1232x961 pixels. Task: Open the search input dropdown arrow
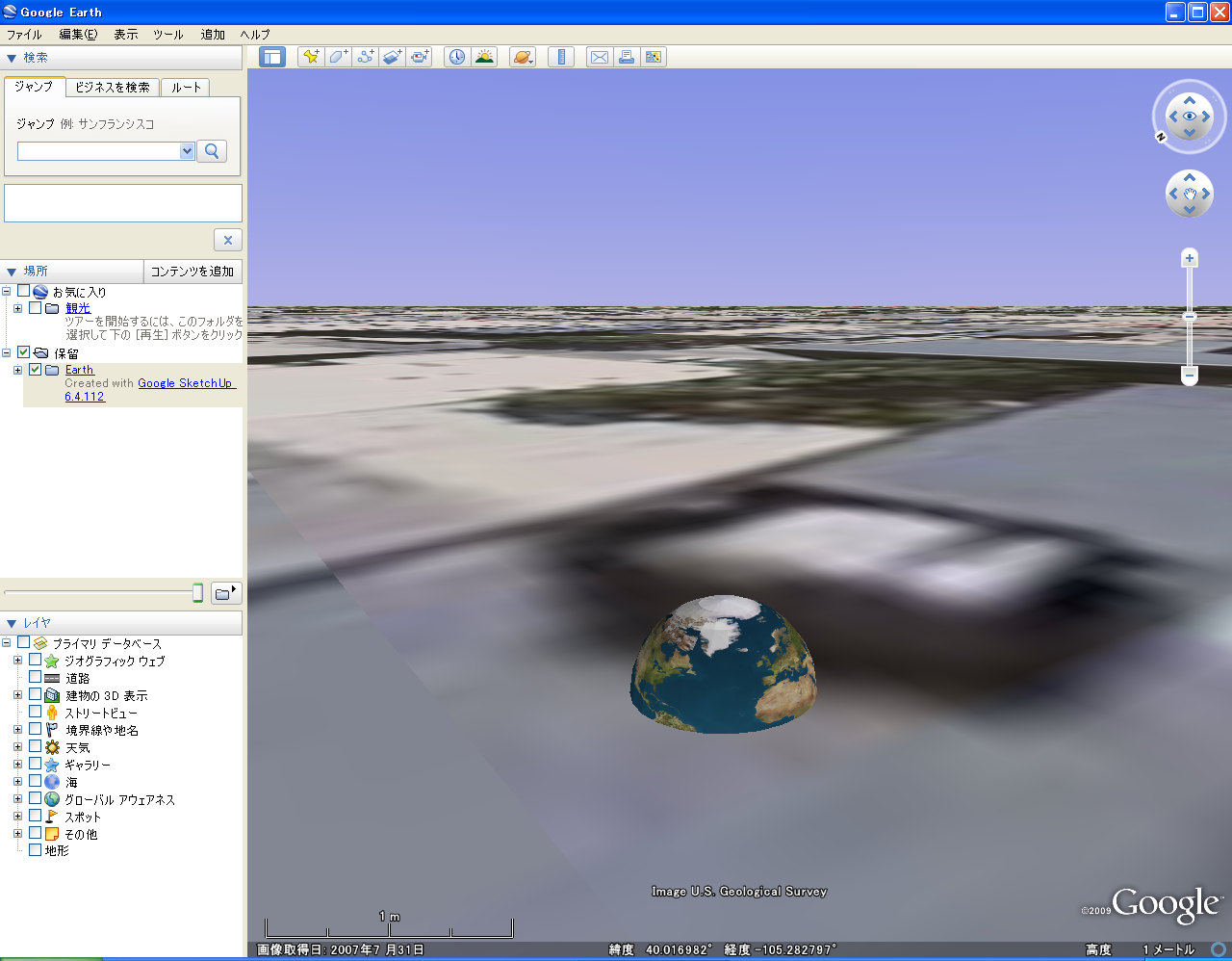(x=187, y=151)
